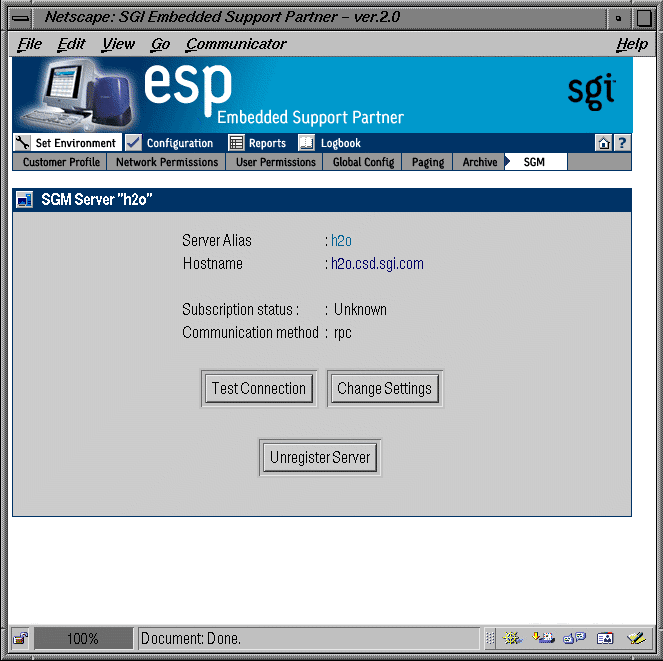Click the 'Unknown' subscription status value

coord(360,310)
